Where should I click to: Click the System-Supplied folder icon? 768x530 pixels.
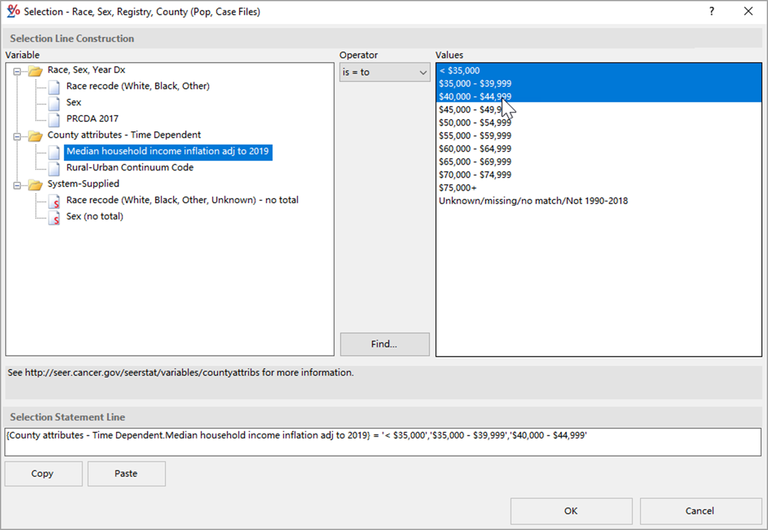(35, 184)
